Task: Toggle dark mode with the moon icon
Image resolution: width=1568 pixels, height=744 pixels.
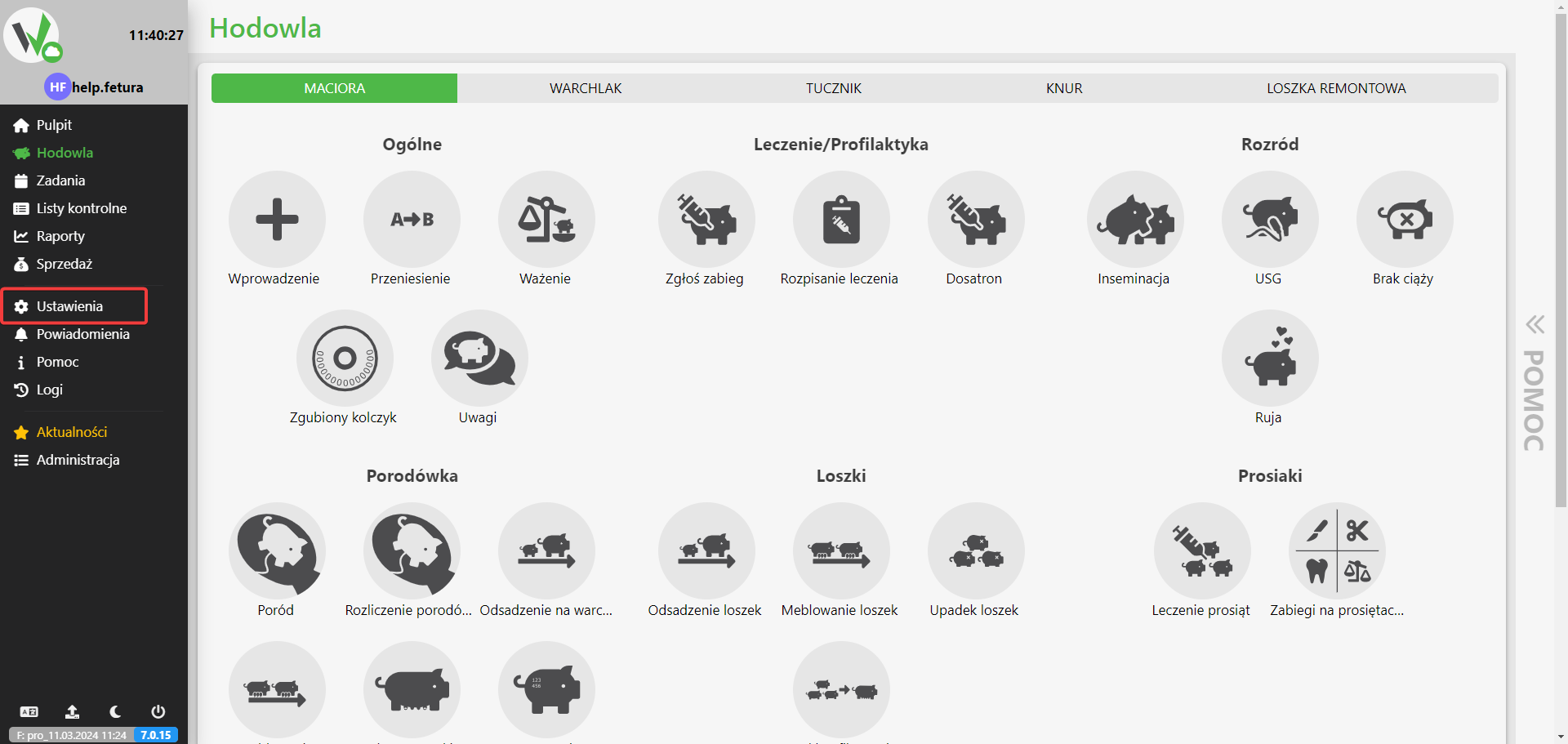Action: pyautogui.click(x=115, y=711)
